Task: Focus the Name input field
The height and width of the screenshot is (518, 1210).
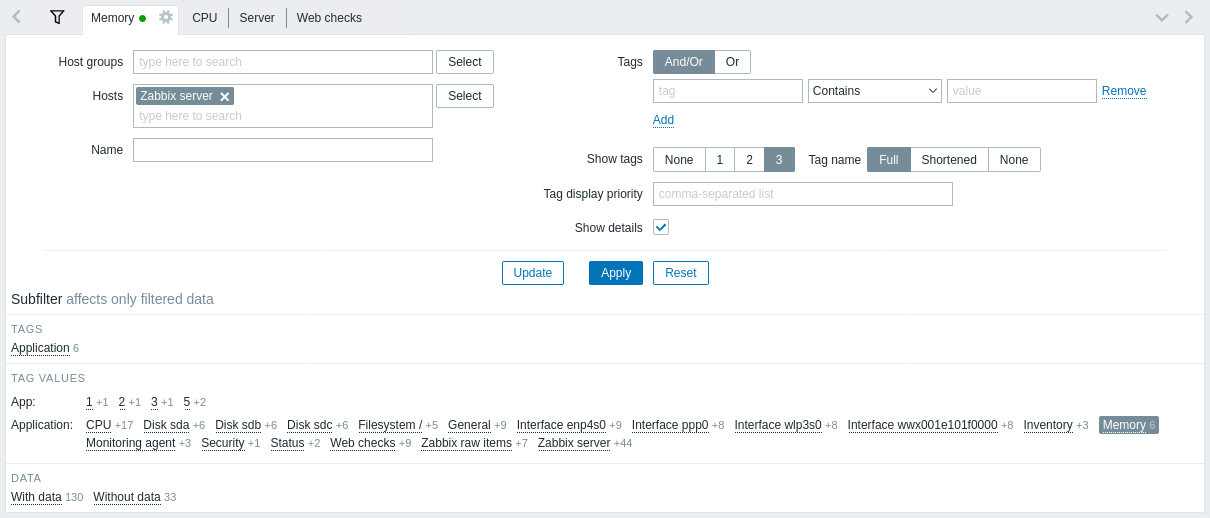Action: point(283,150)
